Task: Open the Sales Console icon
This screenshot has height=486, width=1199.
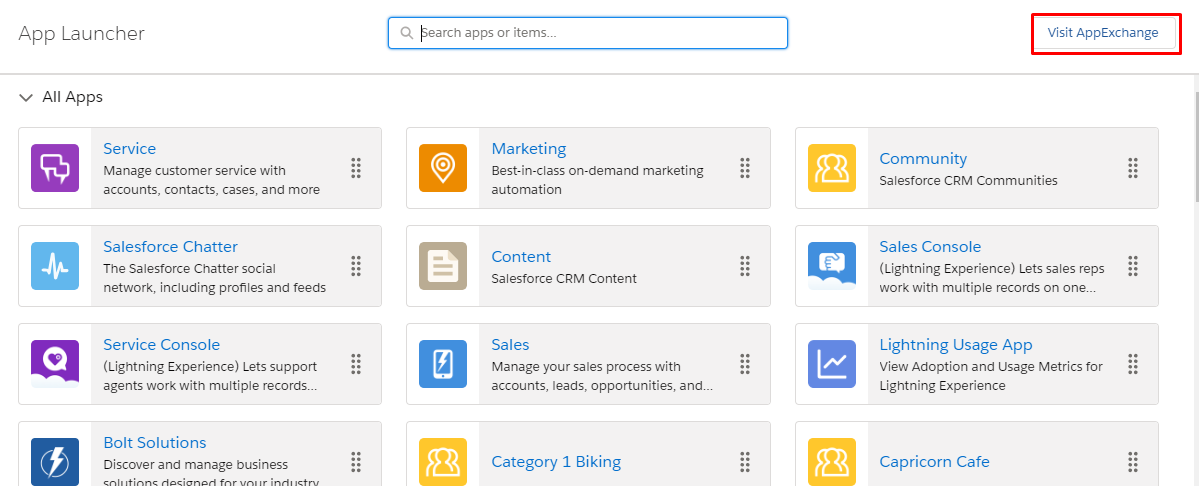Action: (x=832, y=266)
